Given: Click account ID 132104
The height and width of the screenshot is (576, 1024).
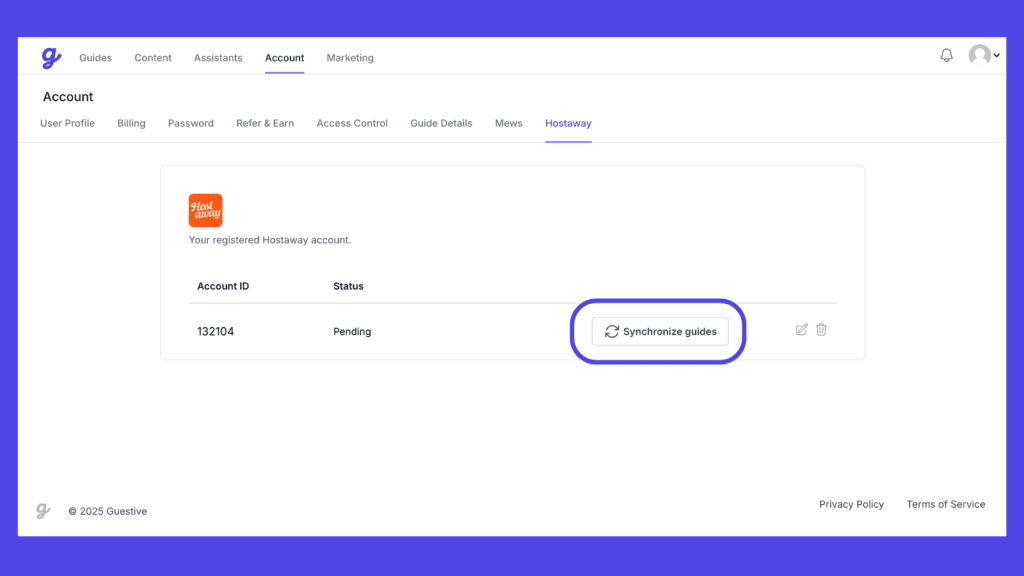Looking at the screenshot, I should click(x=216, y=332).
